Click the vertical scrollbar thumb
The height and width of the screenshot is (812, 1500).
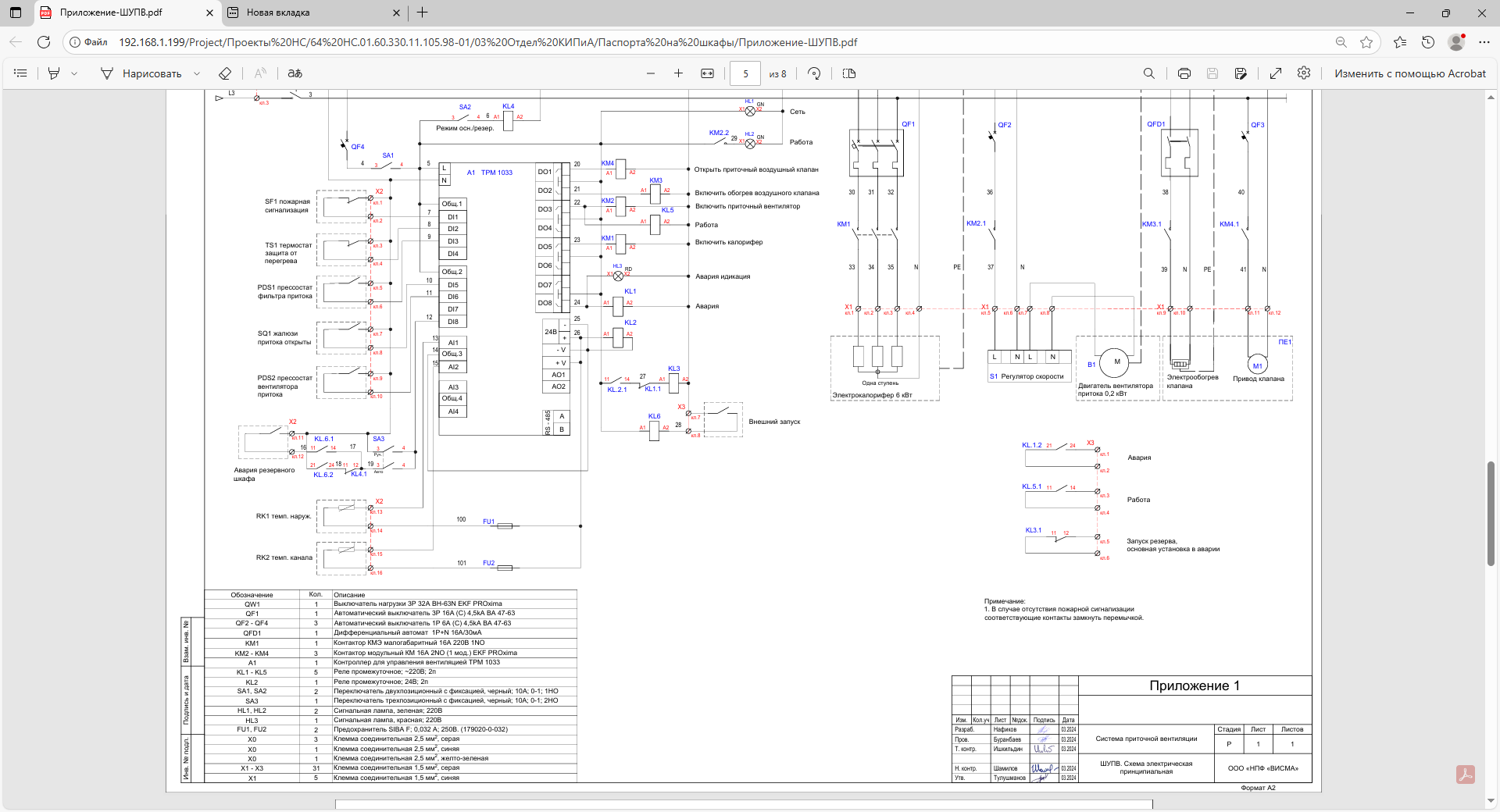[1491, 513]
